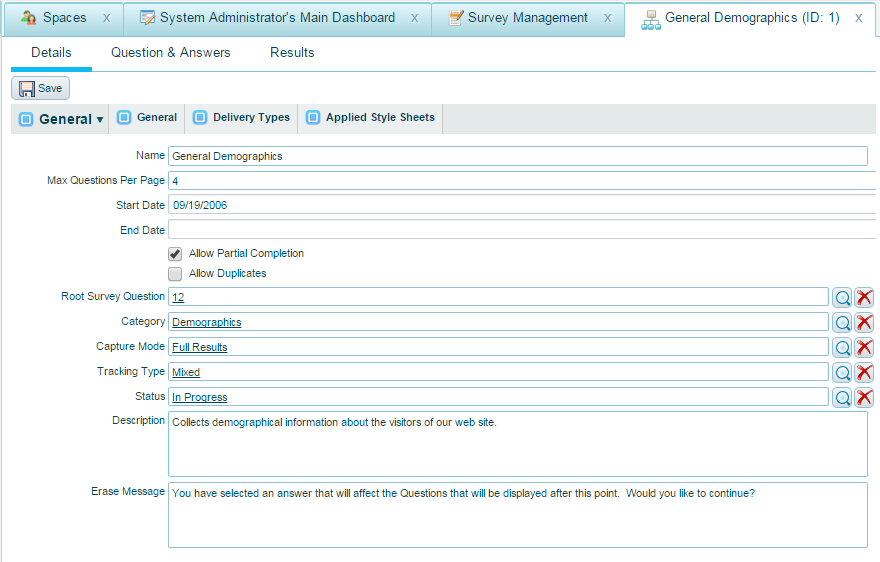Clear the Root Survey Question value
880x562 pixels.
pyautogui.click(x=864, y=298)
